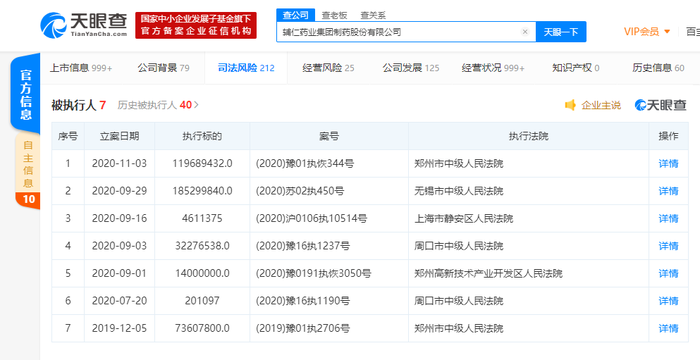View 详情 for 2019-12-05 case
The width and height of the screenshot is (700, 360).
668,329
